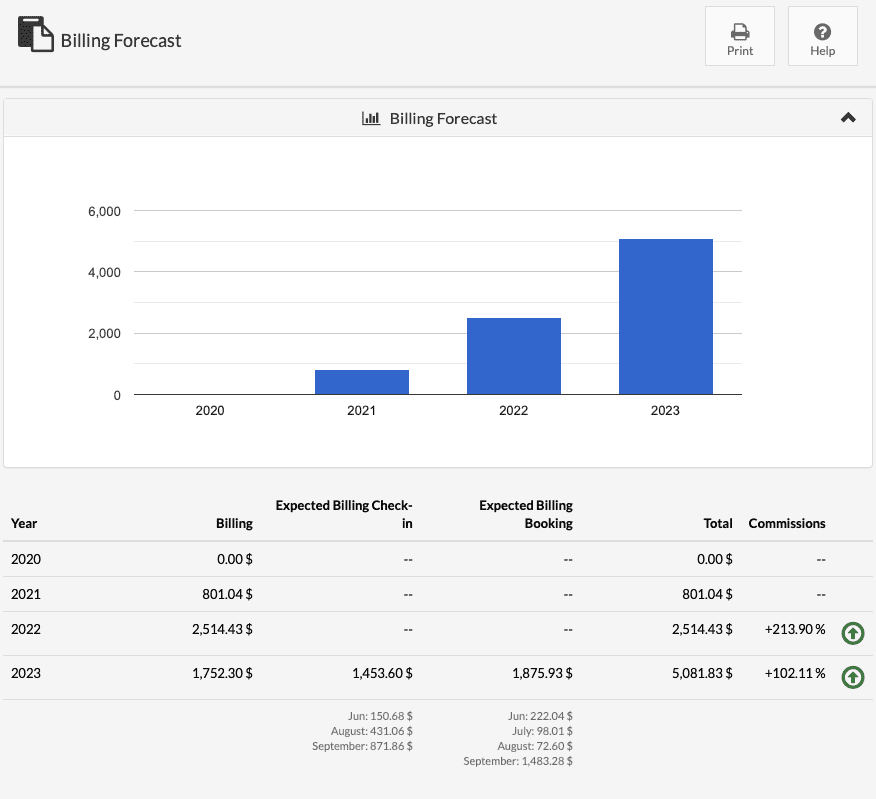
Task: Select the 2021 year cell in table
Action: tap(26, 594)
